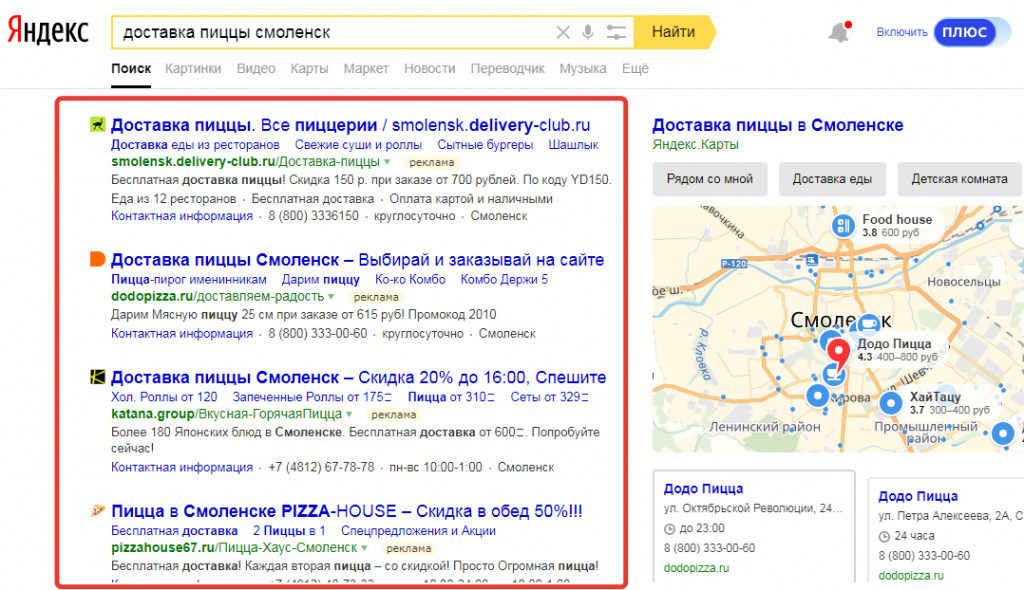Start voice search with the microphone icon
Screen dimensions: 1024x590
pyautogui.click(x=588, y=32)
